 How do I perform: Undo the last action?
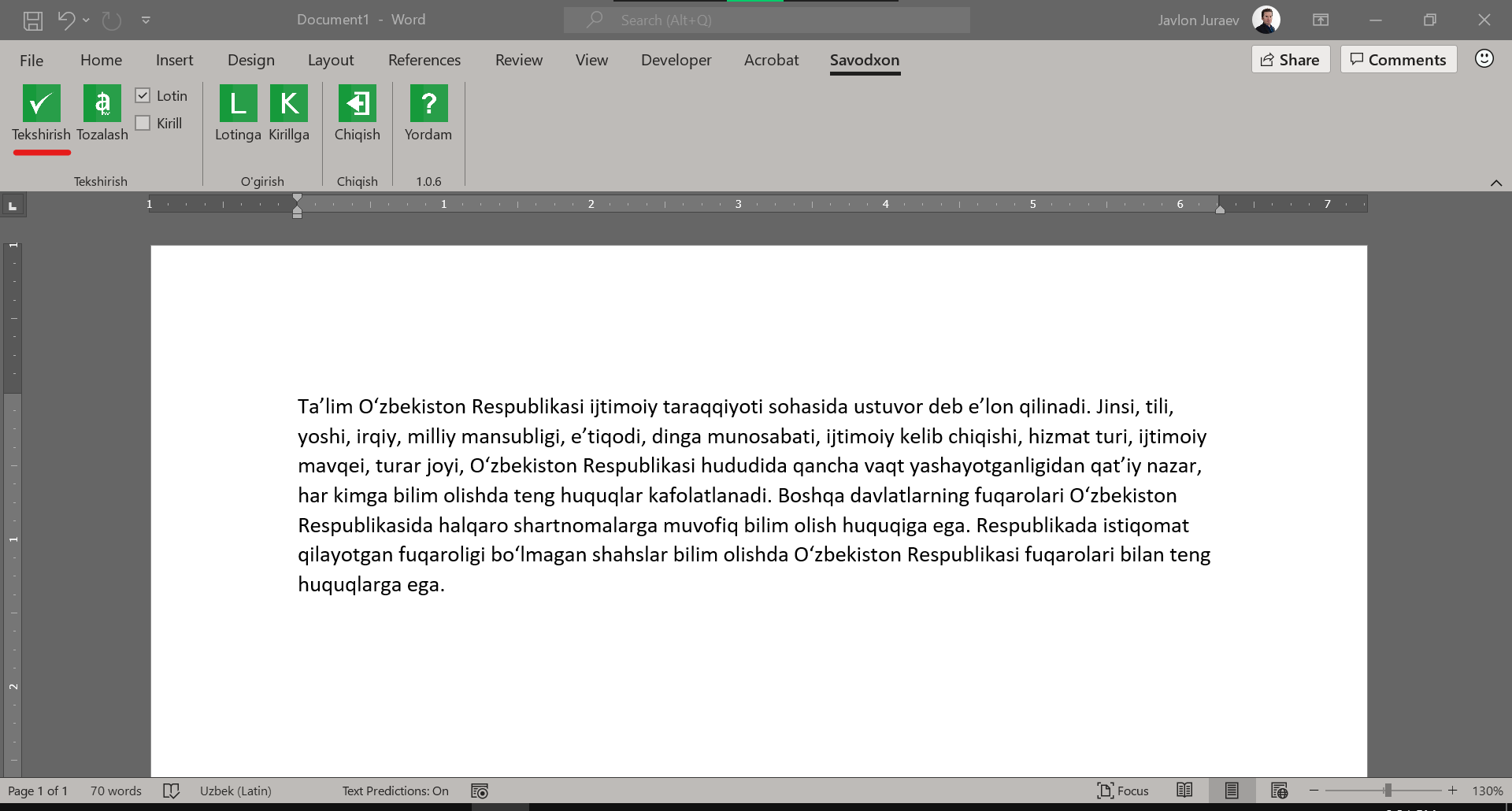(x=66, y=20)
